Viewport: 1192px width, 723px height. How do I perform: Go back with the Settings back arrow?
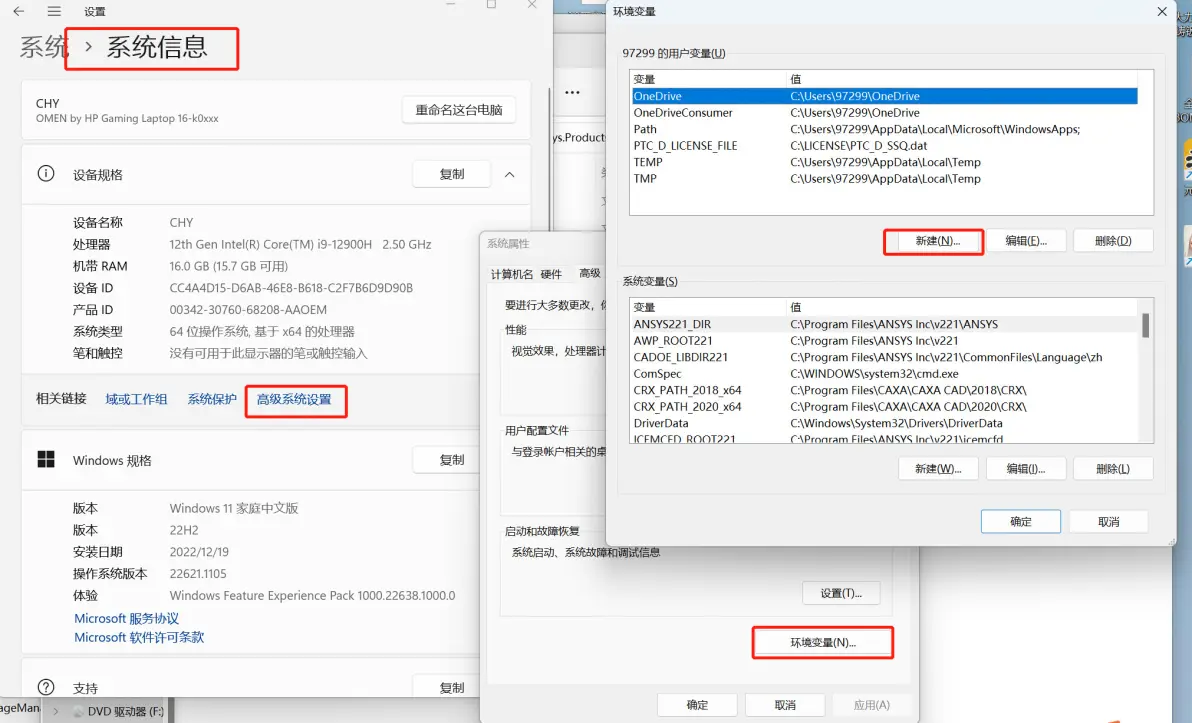click(x=18, y=11)
